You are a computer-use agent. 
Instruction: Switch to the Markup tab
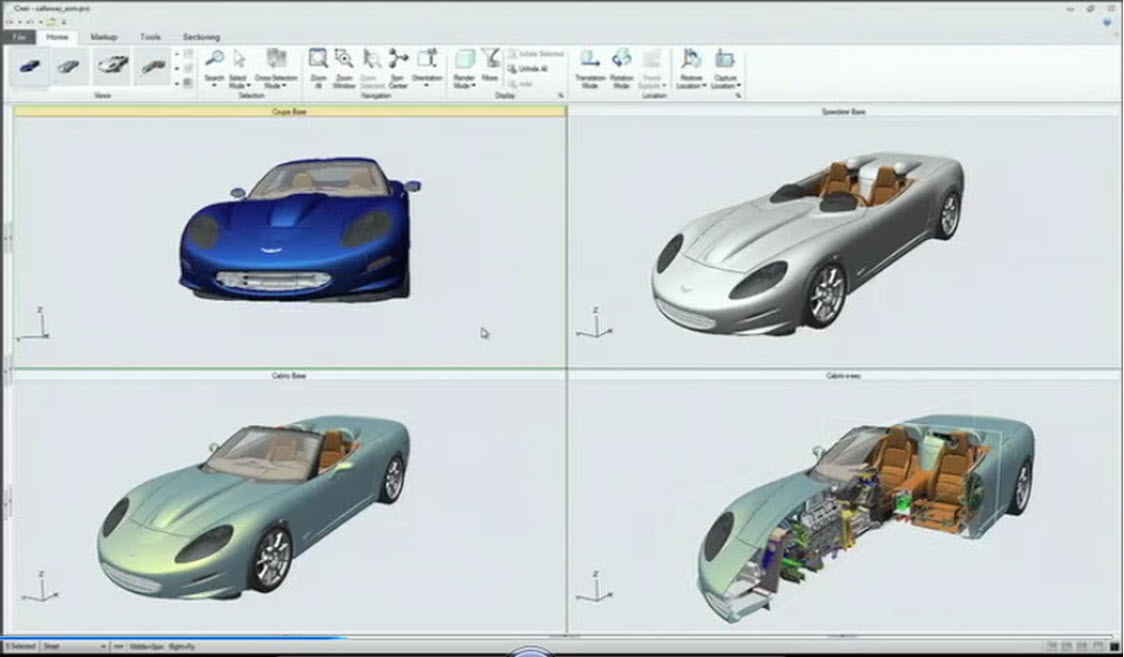[104, 37]
